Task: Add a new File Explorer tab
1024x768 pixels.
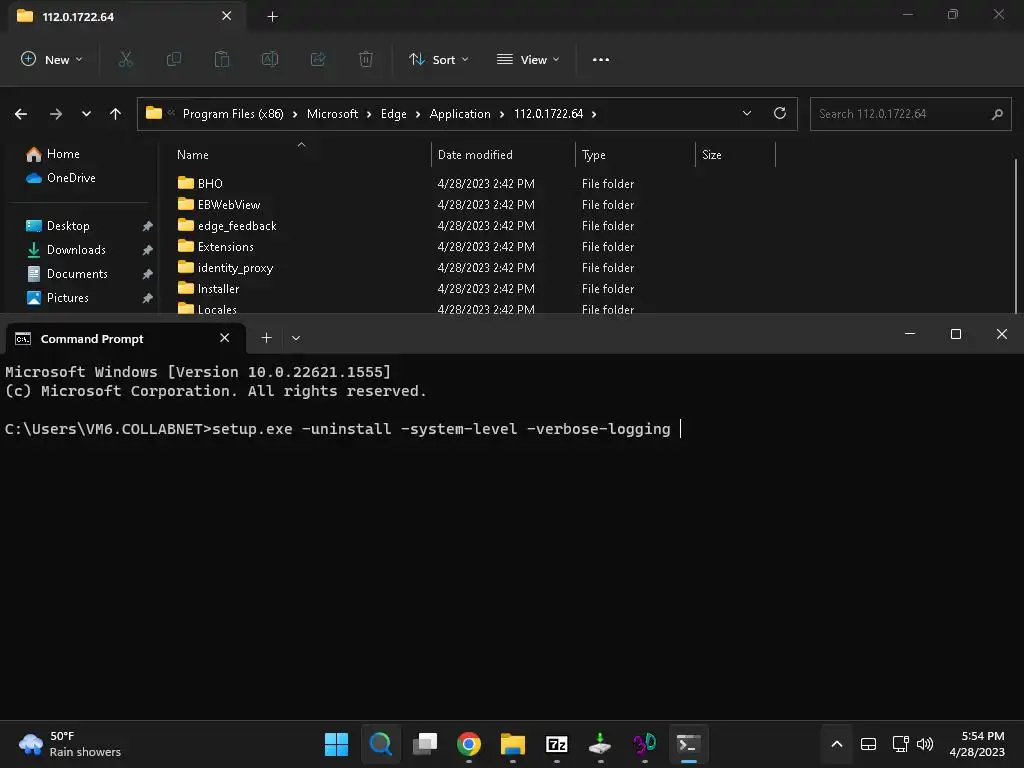Action: 272,17
